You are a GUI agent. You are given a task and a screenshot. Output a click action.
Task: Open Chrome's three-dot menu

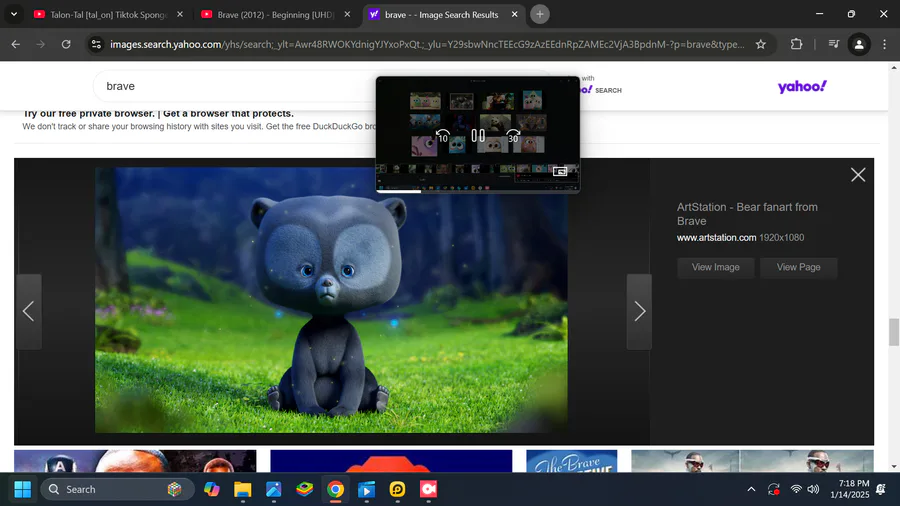pyautogui.click(x=885, y=44)
